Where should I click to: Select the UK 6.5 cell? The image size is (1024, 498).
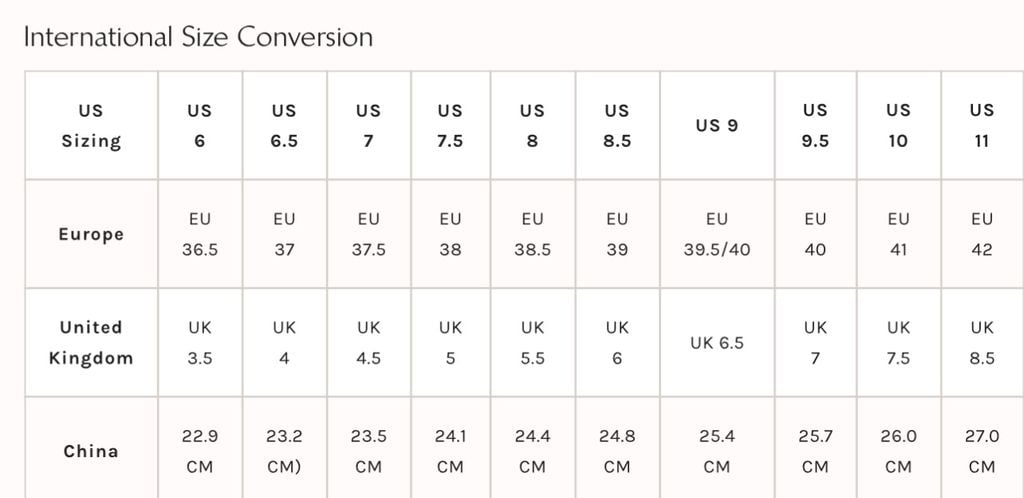coord(717,343)
